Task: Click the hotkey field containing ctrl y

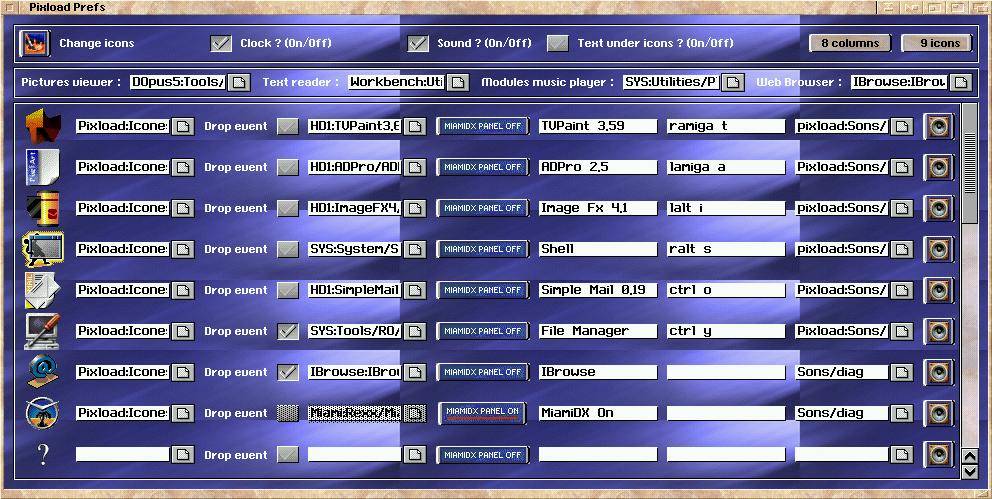Action: tap(726, 331)
